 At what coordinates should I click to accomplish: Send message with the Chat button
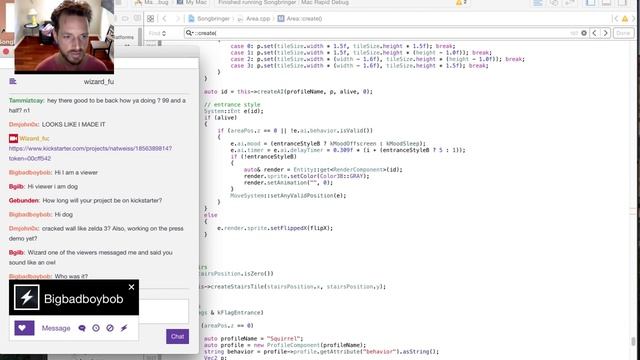point(178,336)
